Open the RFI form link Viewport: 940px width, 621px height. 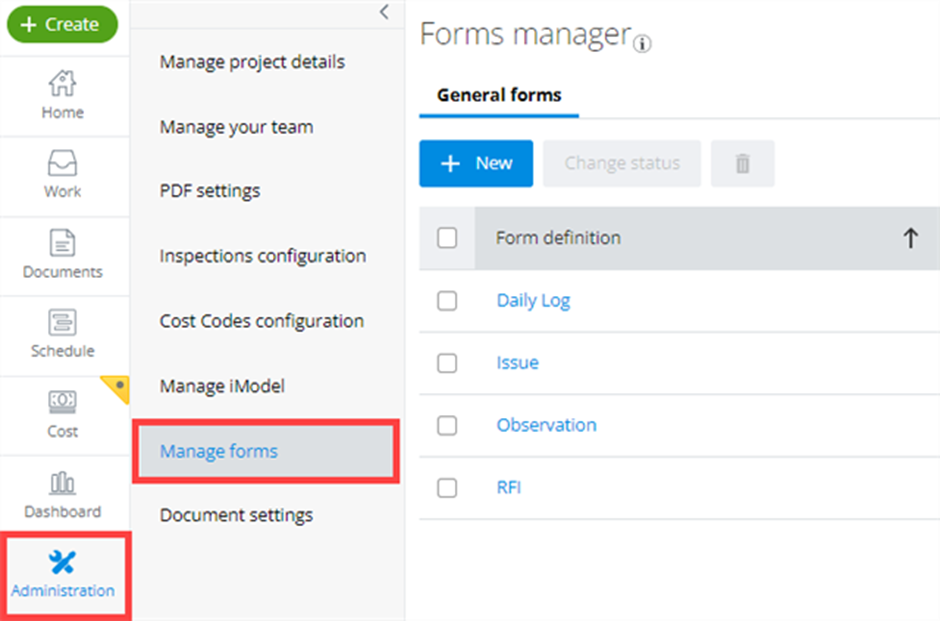[508, 487]
